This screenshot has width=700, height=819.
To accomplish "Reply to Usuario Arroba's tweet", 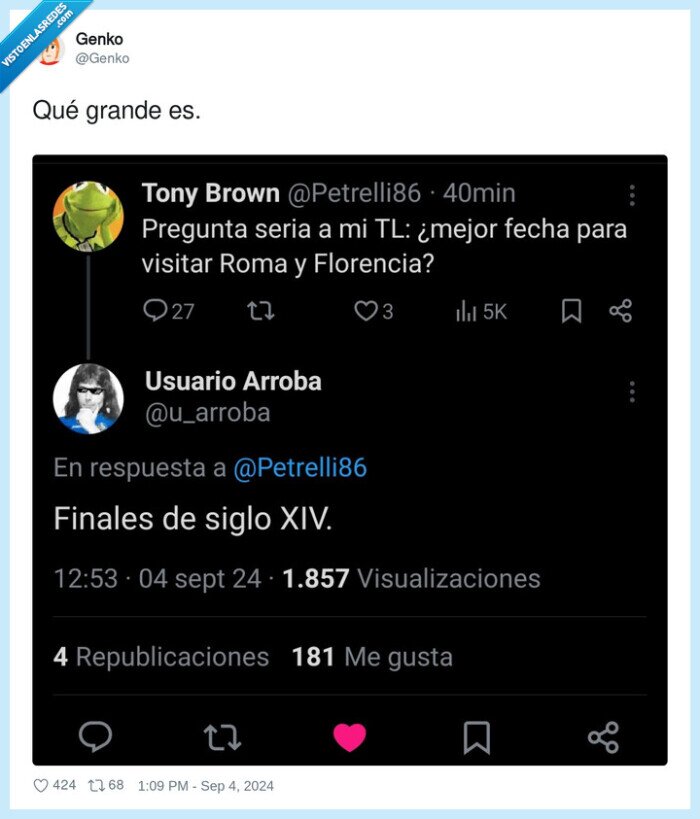I will 95,738.
